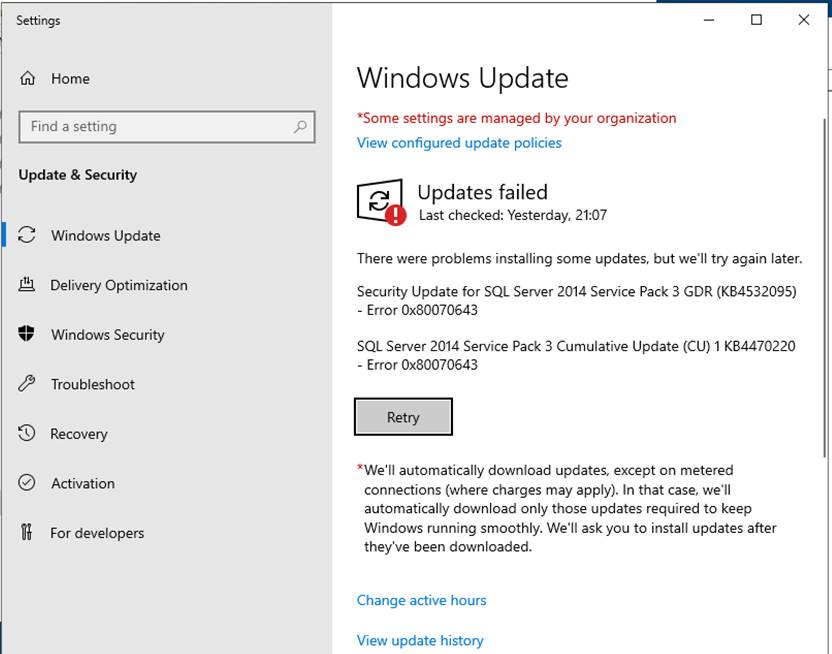Click the KB4532095 security update error text

[x=576, y=300]
